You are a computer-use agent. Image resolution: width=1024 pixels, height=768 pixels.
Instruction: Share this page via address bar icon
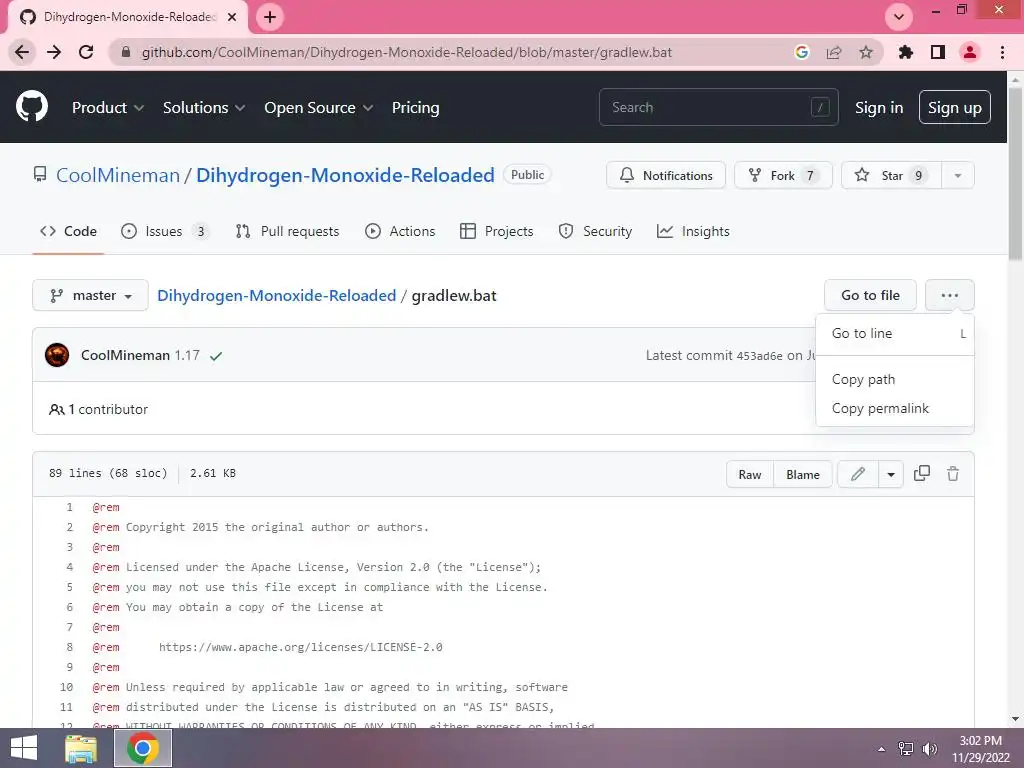pyautogui.click(x=833, y=52)
